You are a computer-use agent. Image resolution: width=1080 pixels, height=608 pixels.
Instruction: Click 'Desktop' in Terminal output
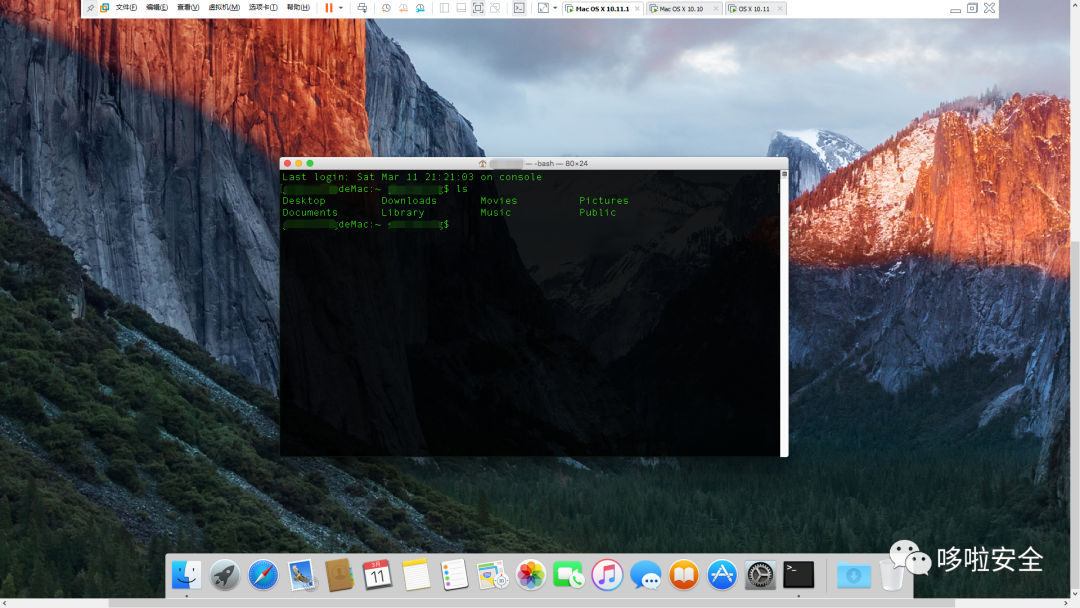(x=304, y=200)
